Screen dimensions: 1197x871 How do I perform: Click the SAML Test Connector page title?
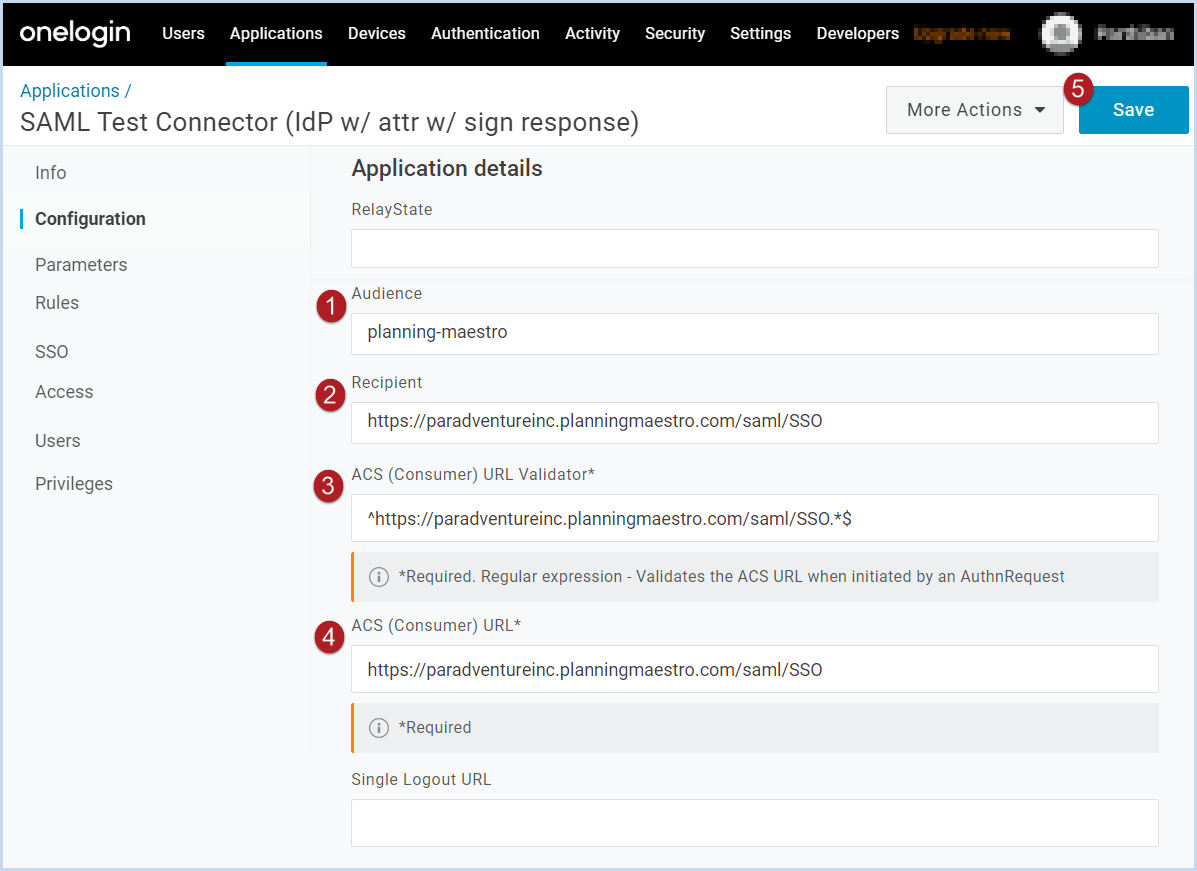coord(329,121)
